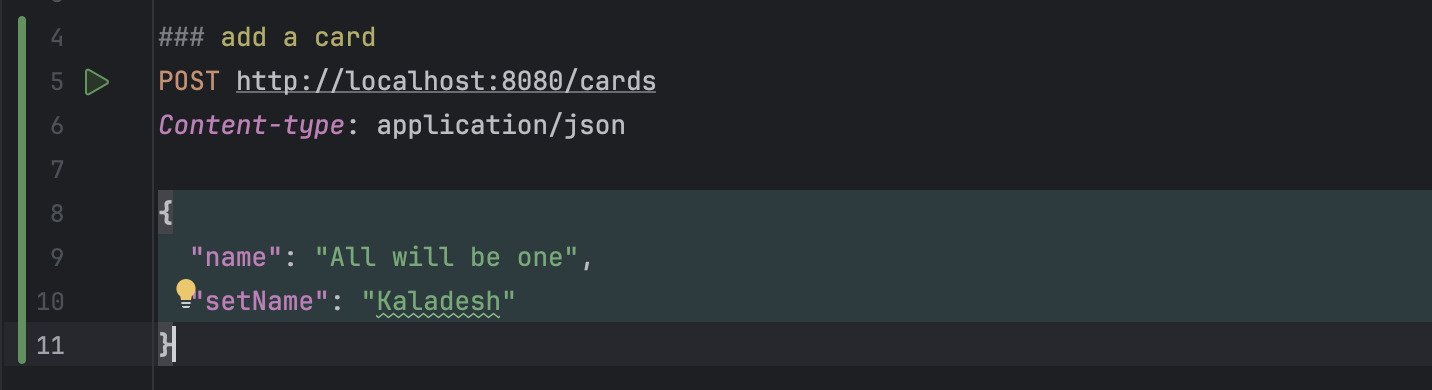Click the application/json header value
This screenshot has width=1432, height=390.
click(501, 126)
